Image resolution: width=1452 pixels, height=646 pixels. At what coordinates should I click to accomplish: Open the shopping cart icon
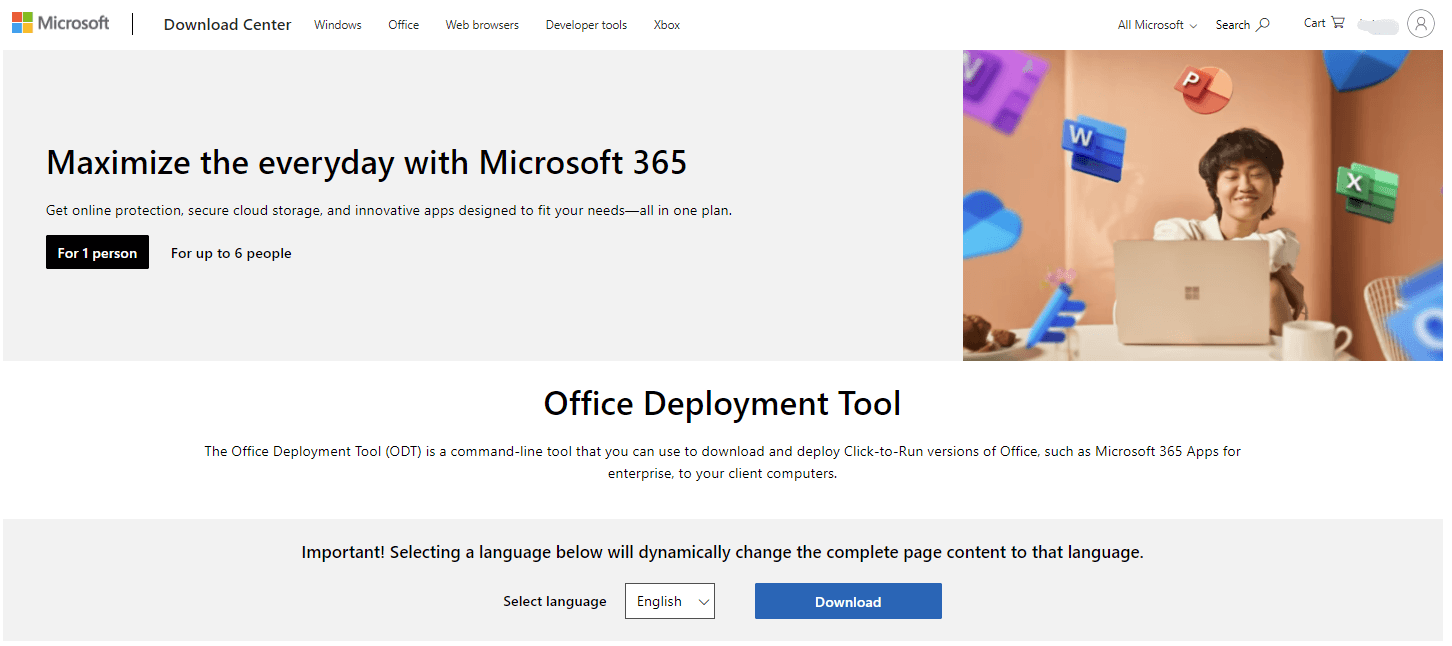1338,23
